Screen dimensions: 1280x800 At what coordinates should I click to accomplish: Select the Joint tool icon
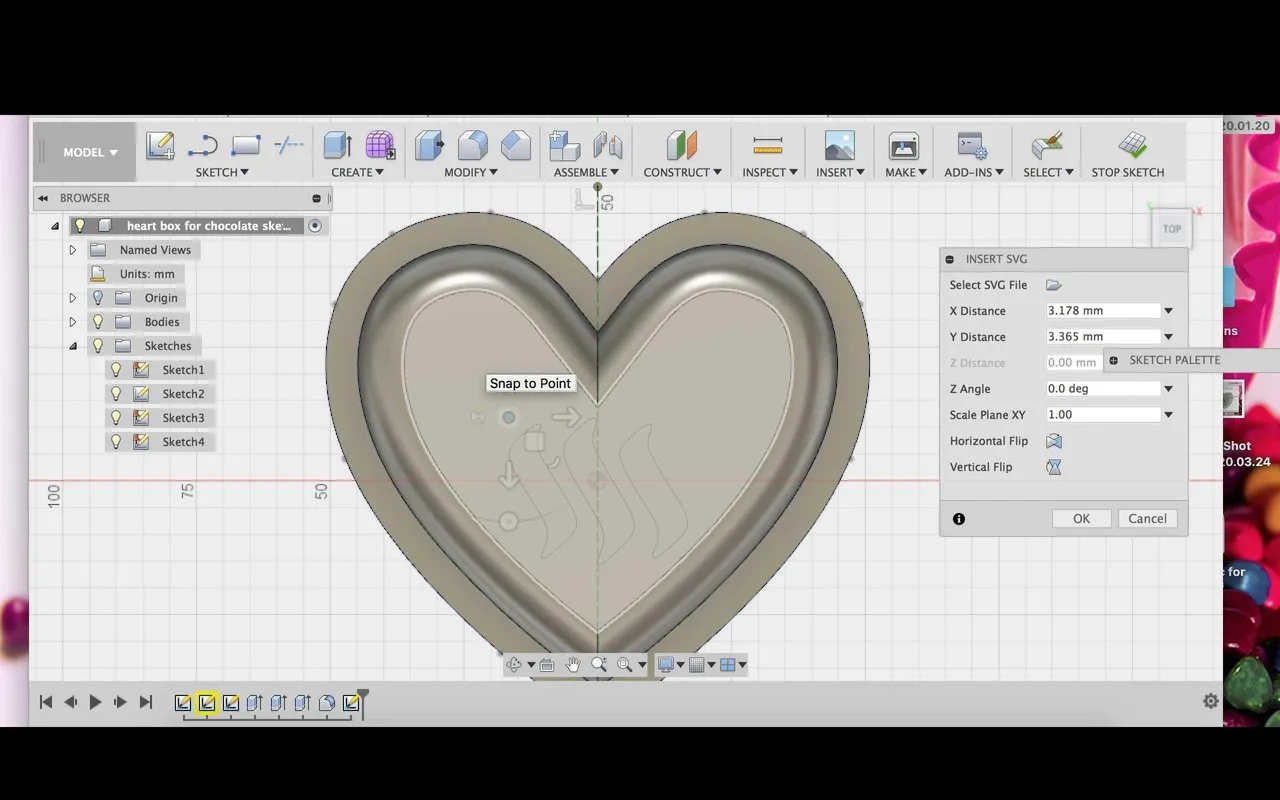[608, 146]
